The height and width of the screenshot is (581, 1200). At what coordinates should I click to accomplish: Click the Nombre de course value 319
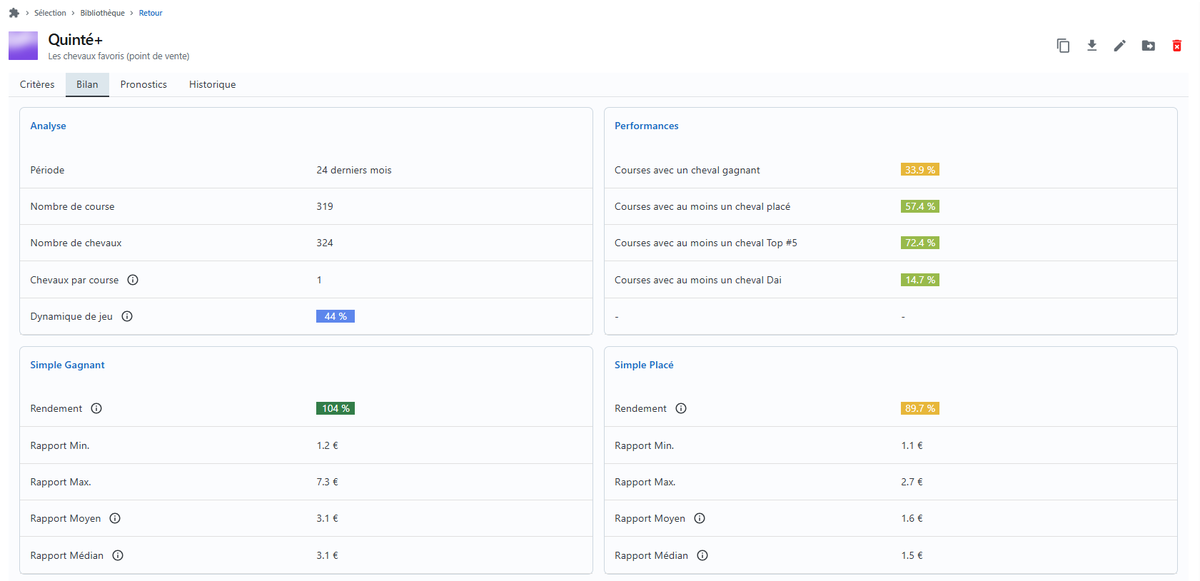pos(325,207)
